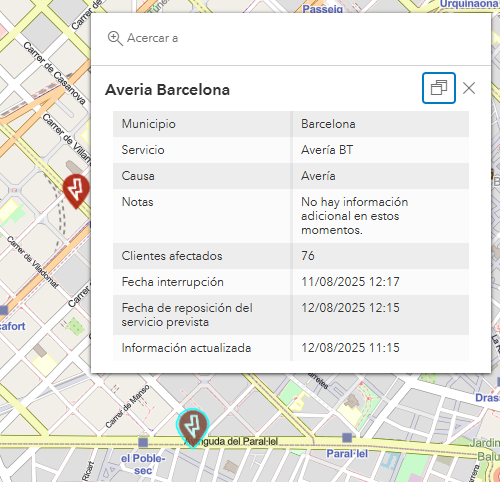Screen dimensions: 500x482
Task: Click the Clientes afectados value 76
Action: (x=308, y=256)
